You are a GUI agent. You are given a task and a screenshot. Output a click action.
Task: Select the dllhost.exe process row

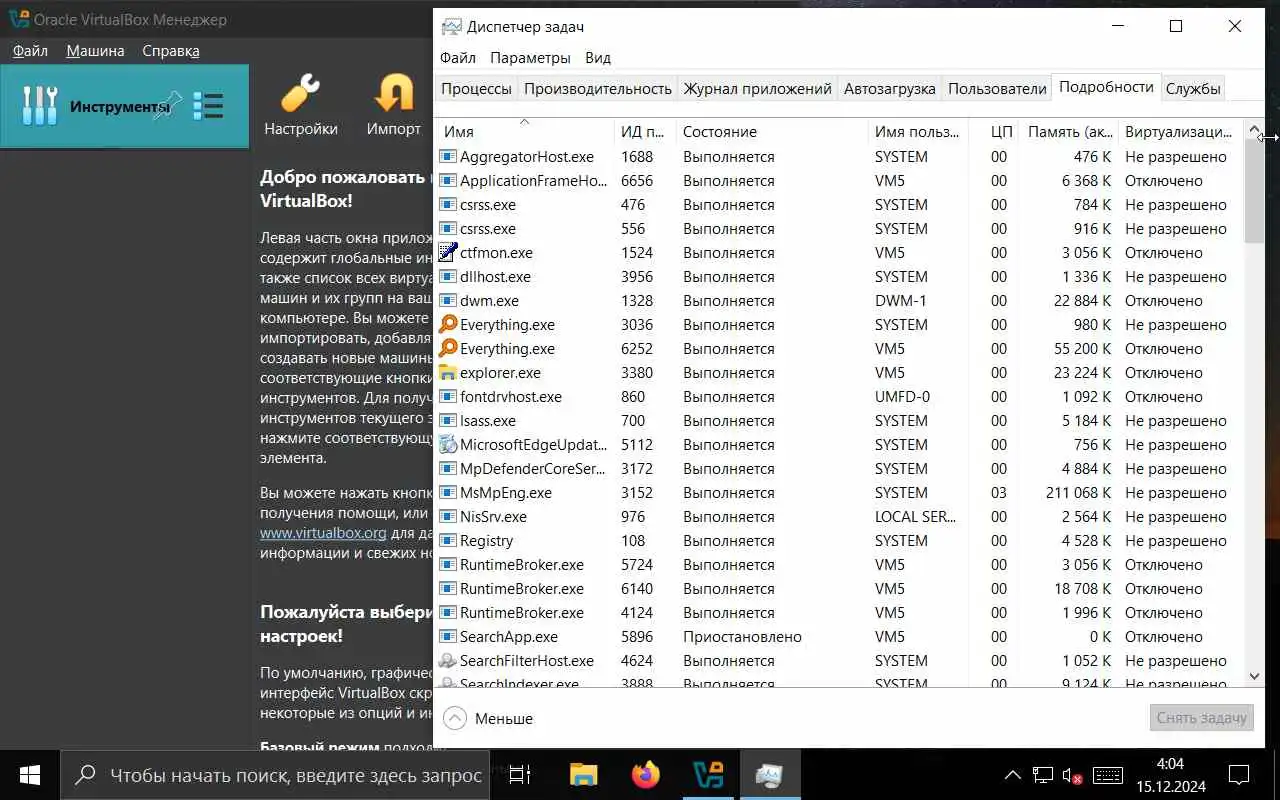click(x=839, y=276)
